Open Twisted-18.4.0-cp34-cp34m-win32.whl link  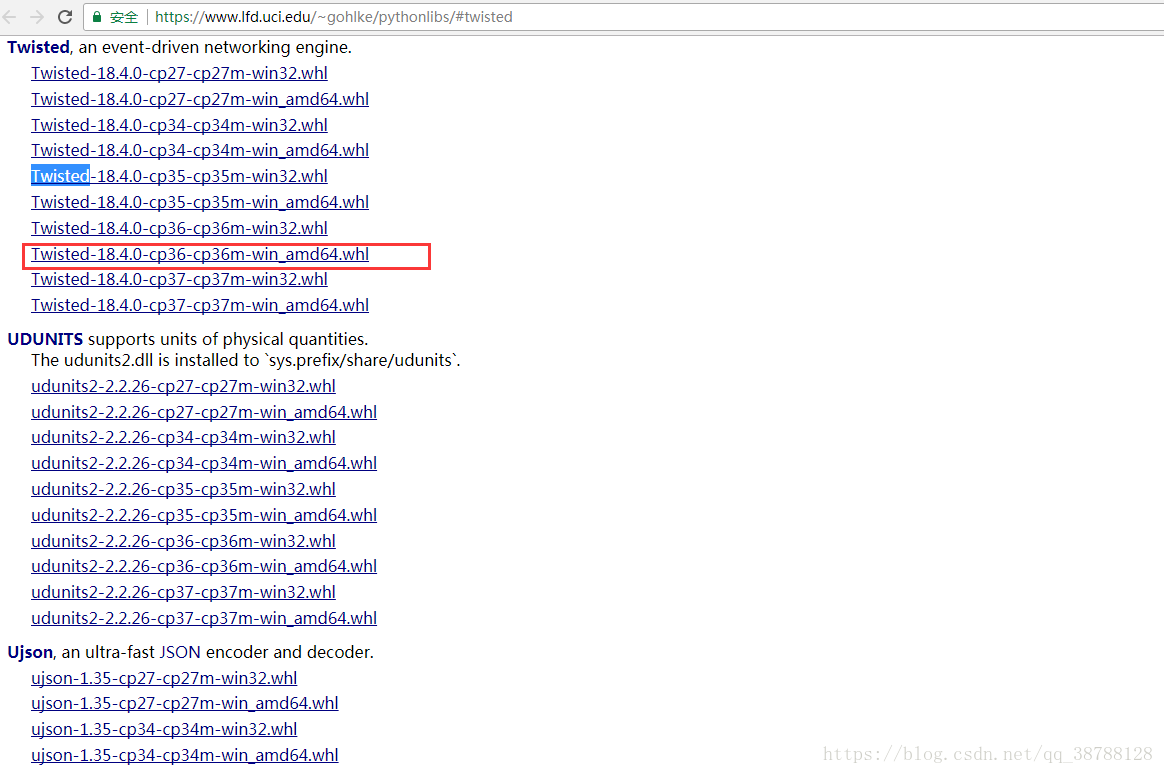click(179, 125)
